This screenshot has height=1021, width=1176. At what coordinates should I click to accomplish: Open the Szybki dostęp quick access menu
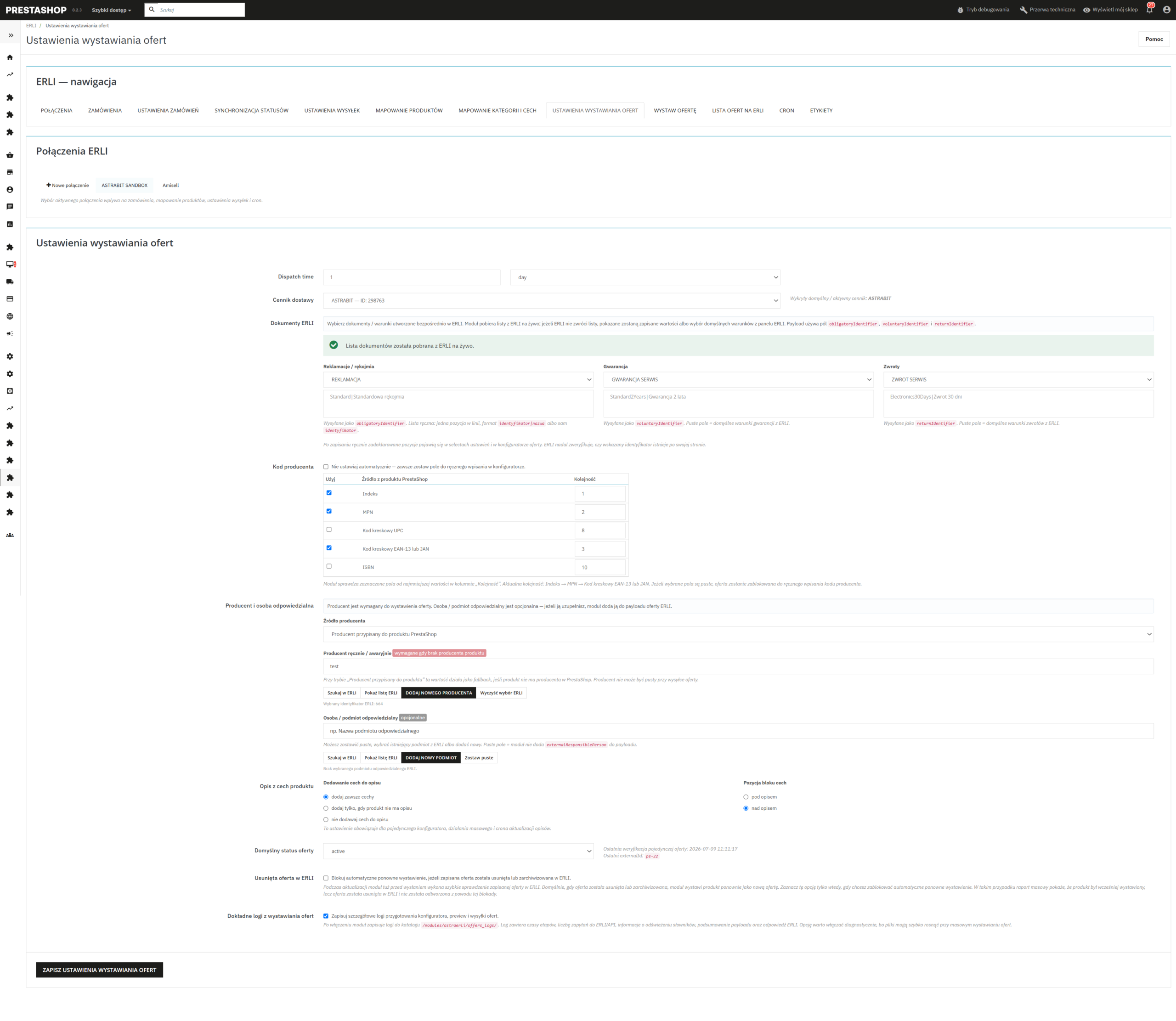click(x=112, y=10)
